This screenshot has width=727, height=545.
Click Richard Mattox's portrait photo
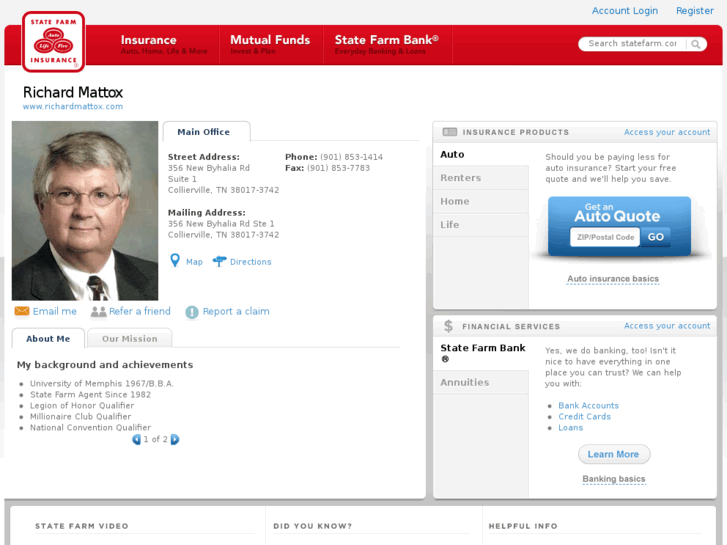85,211
